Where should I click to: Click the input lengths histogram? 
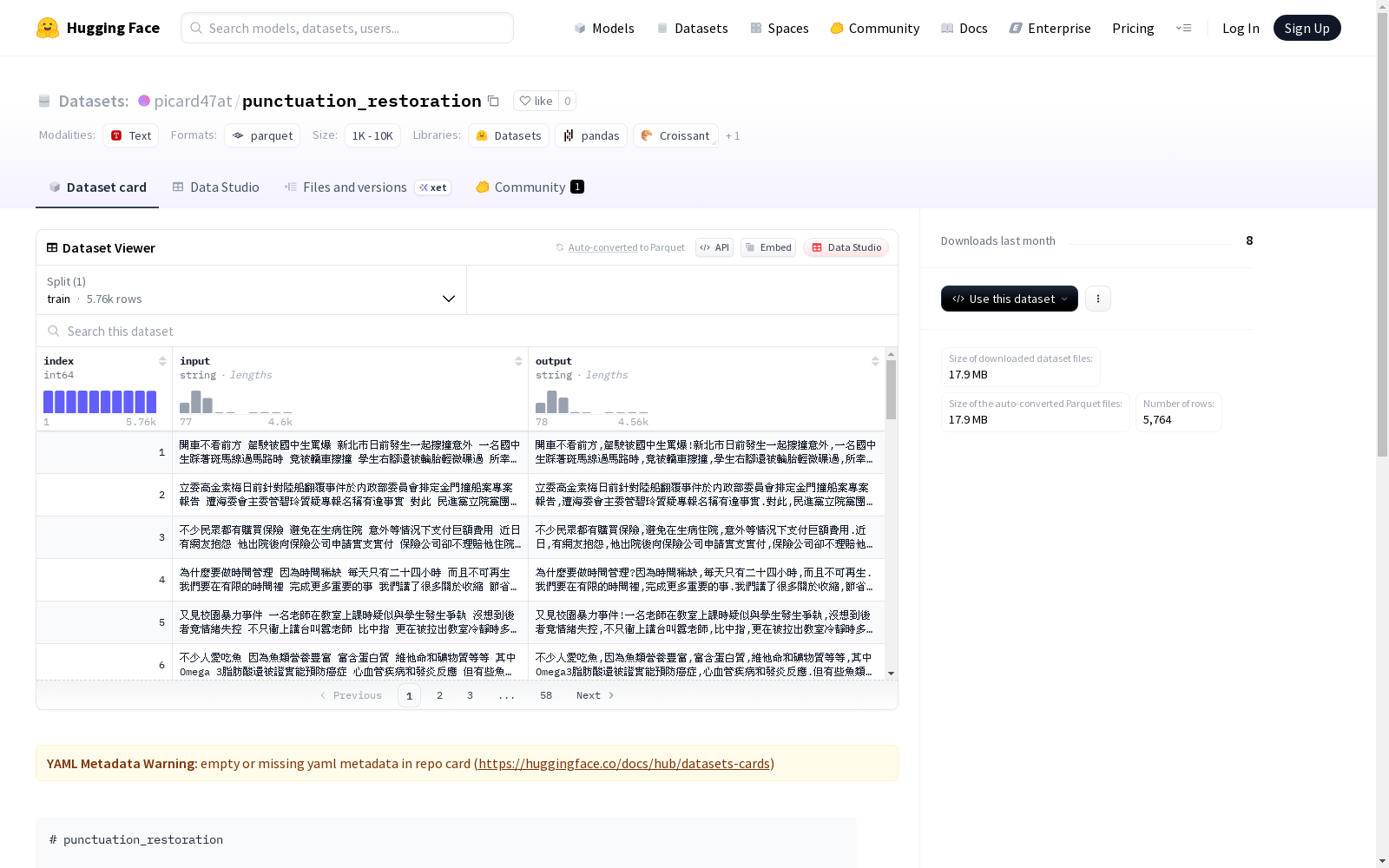click(236, 402)
